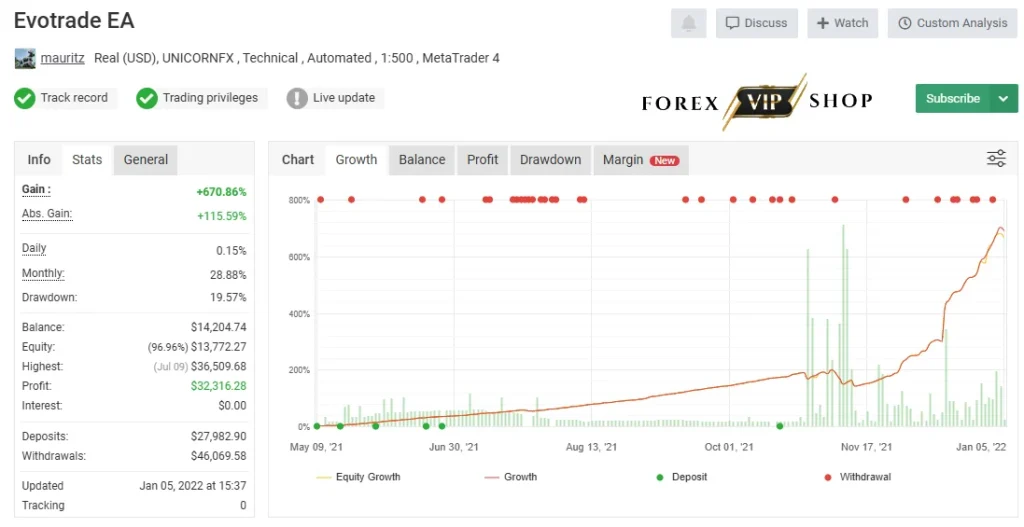This screenshot has width=1024, height=527.
Task: Toggle the Deposit legend item
Action: tap(682, 477)
